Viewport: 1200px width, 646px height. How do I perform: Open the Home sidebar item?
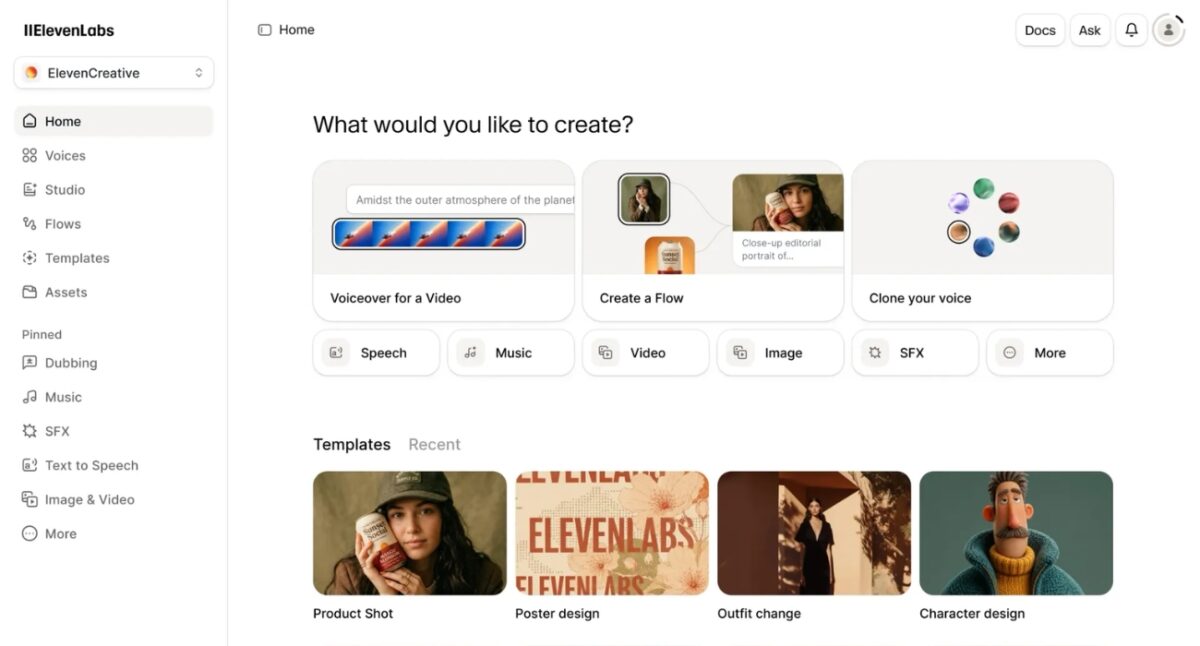[x=114, y=121]
